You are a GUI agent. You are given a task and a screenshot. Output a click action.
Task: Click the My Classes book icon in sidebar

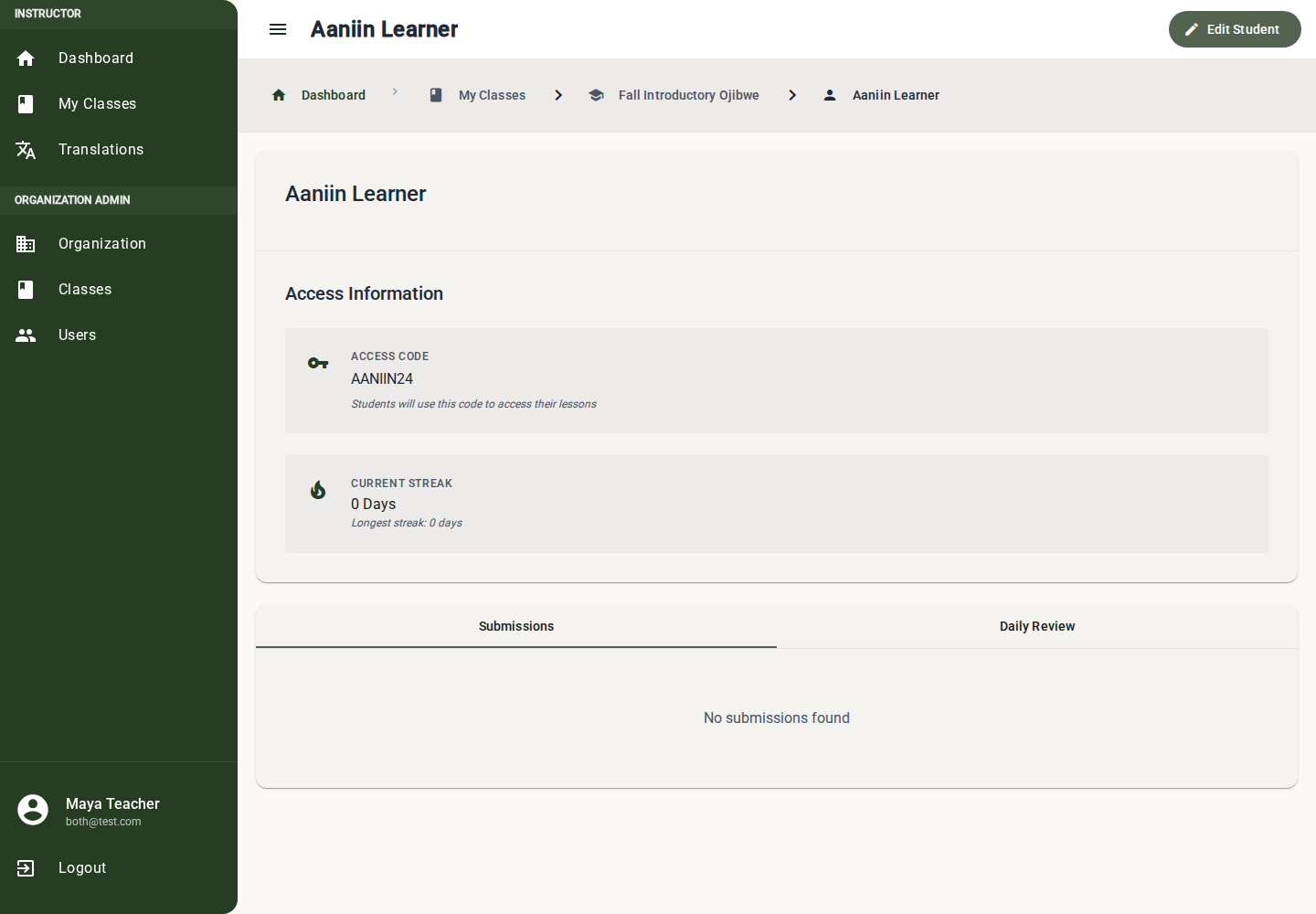coord(26,104)
